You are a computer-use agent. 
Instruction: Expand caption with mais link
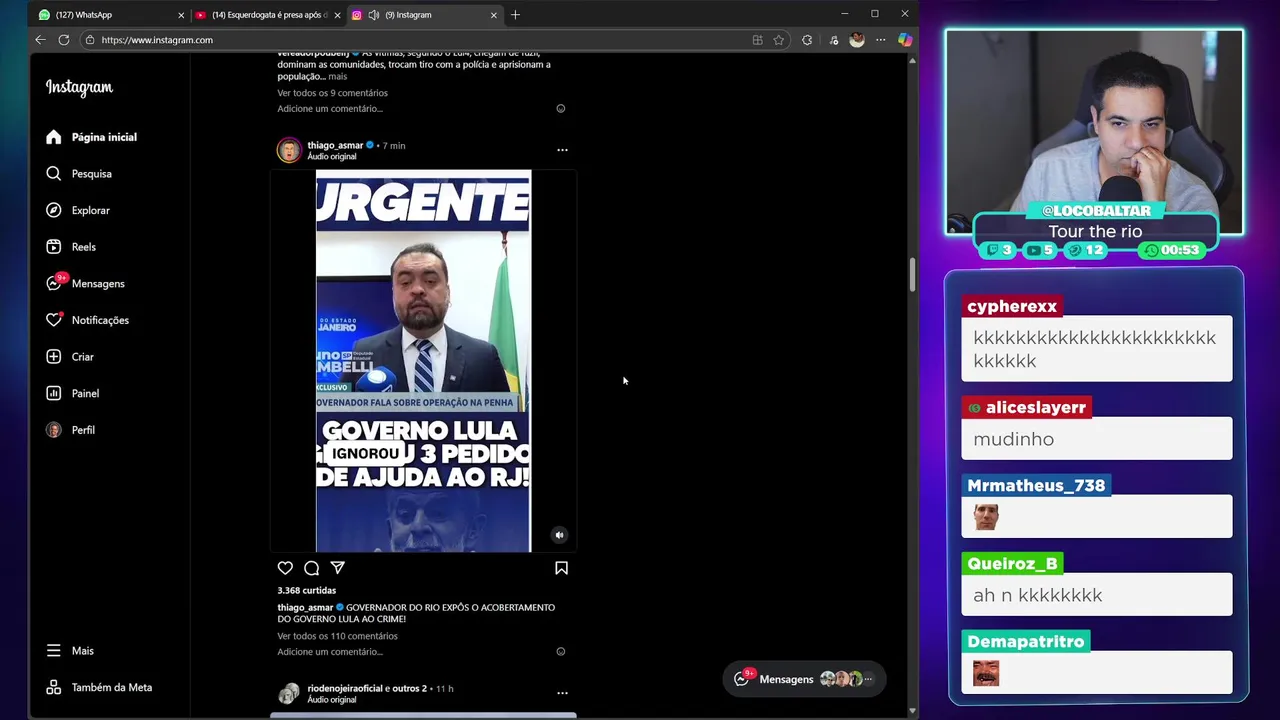coord(338,77)
